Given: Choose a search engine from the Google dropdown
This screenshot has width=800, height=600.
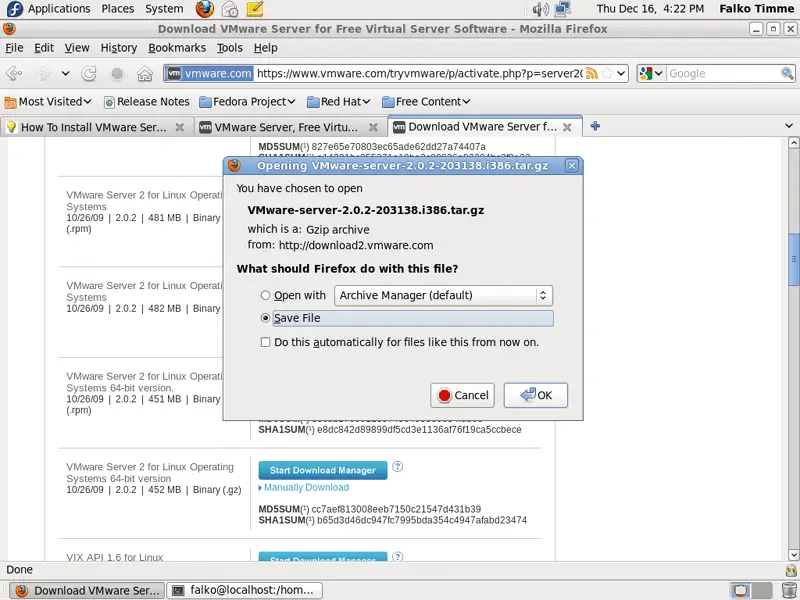Looking at the screenshot, I should [x=651, y=73].
